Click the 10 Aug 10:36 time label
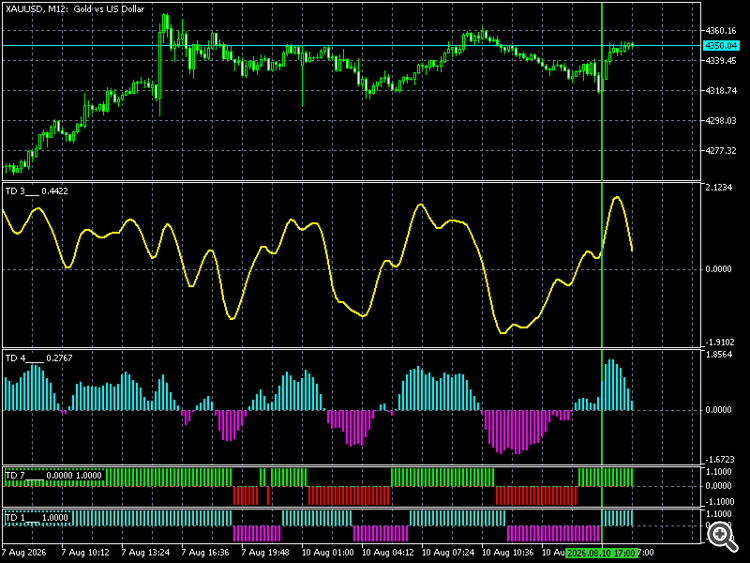 click(x=508, y=553)
